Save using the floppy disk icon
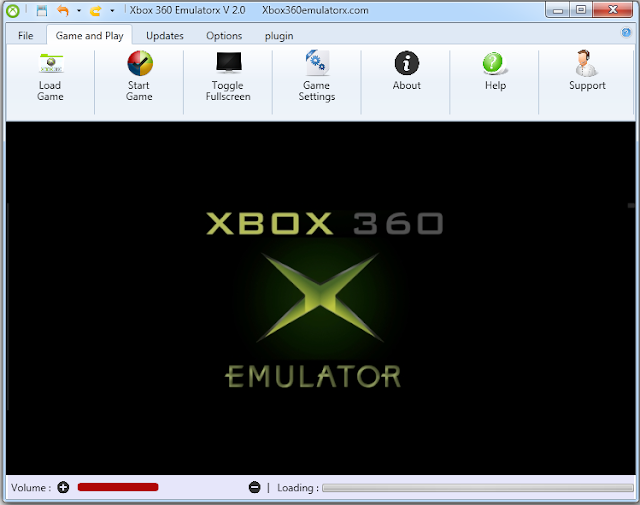640x505 pixels. [42, 10]
